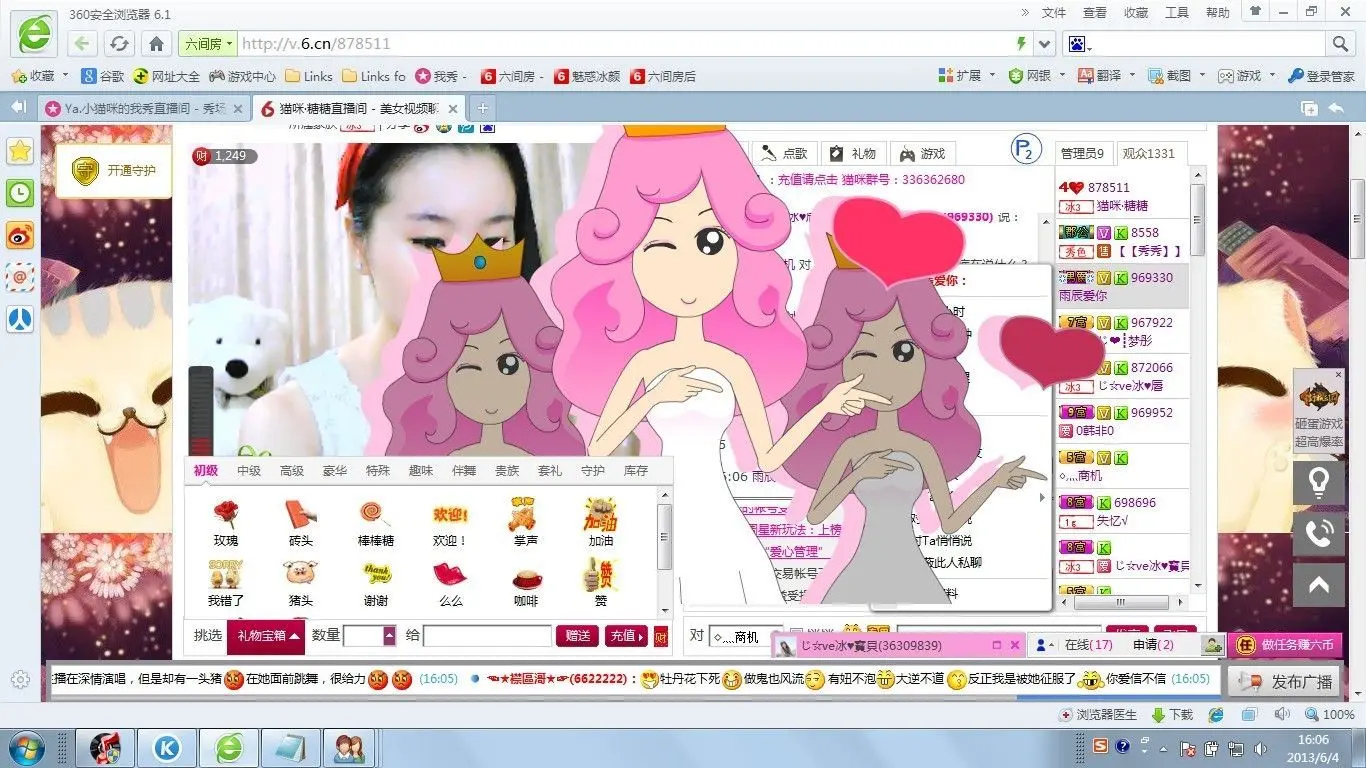
Task: Open the sidebar favorites star icon
Action: click(20, 151)
